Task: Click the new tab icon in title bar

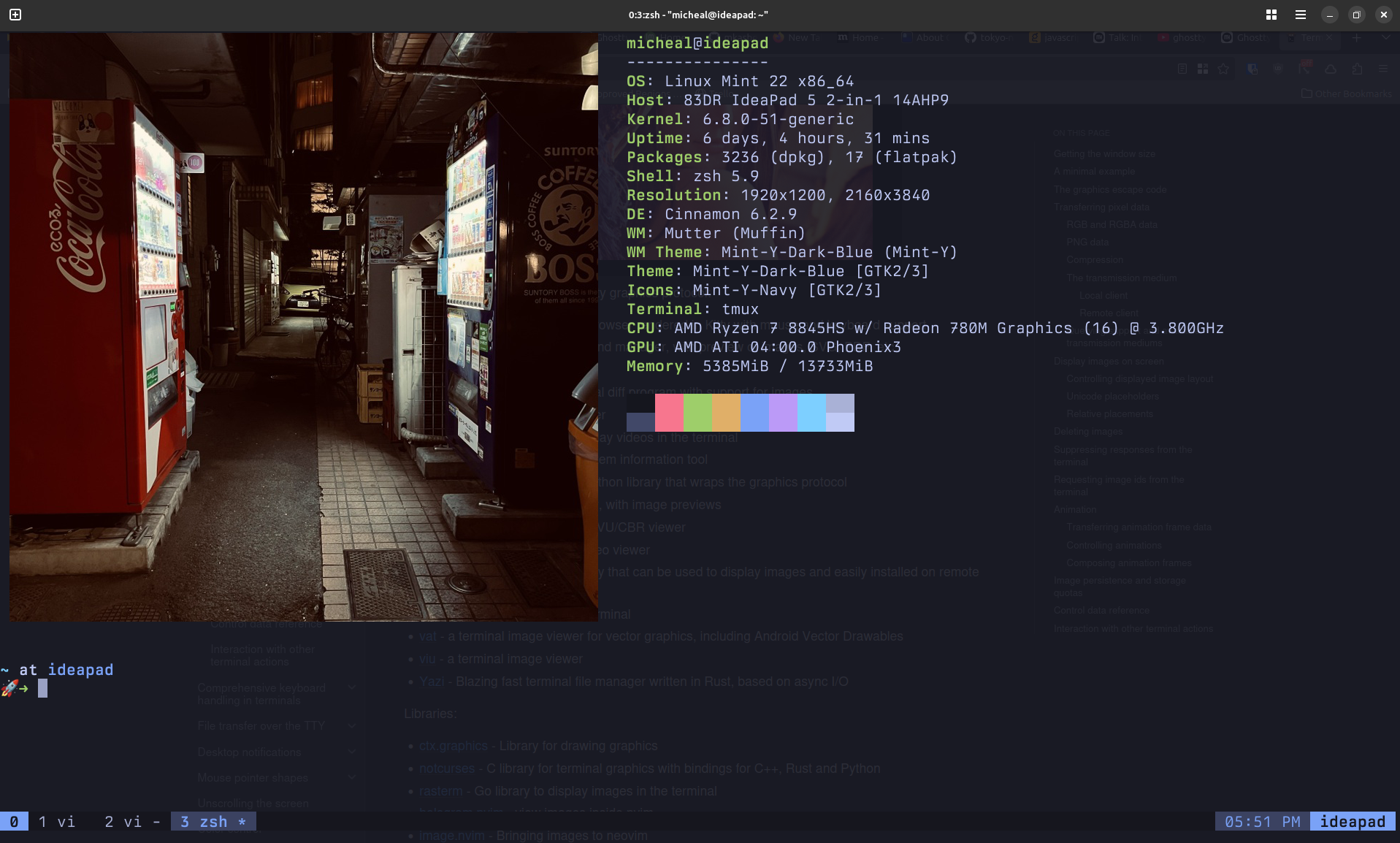Action: tap(15, 15)
